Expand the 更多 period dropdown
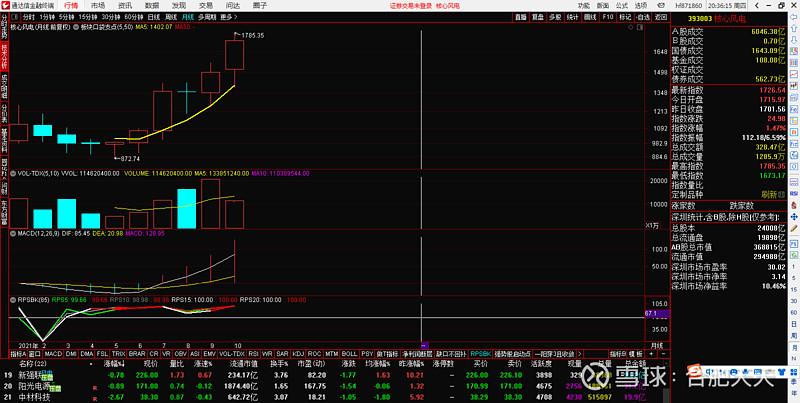 tap(229, 17)
